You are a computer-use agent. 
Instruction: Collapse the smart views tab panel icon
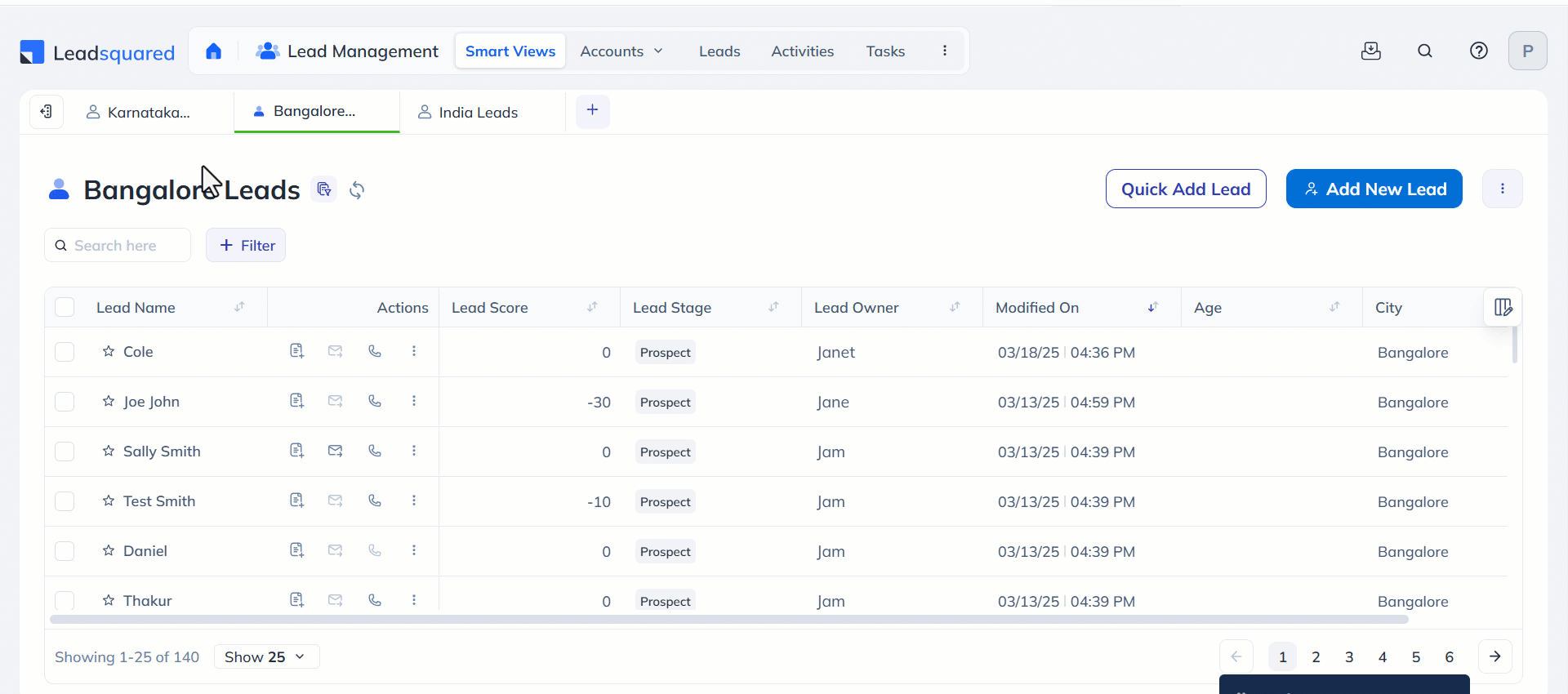47,112
